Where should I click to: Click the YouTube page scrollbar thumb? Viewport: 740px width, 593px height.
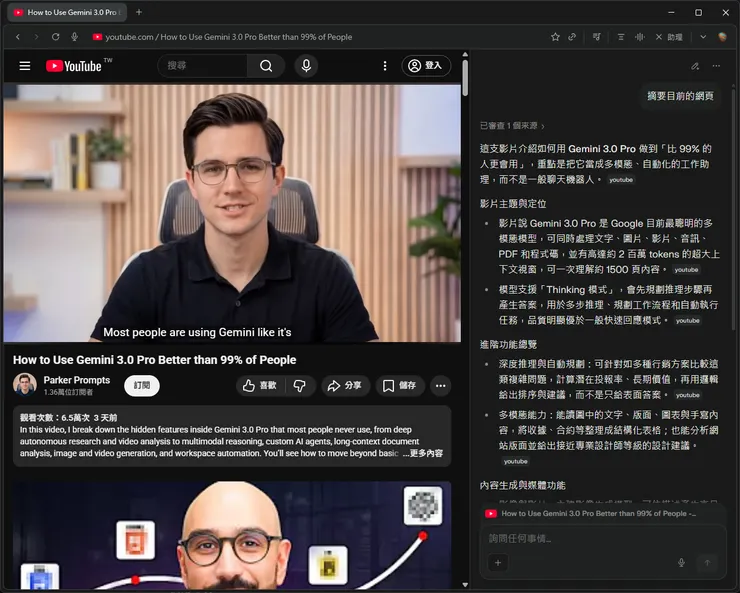(x=465, y=78)
